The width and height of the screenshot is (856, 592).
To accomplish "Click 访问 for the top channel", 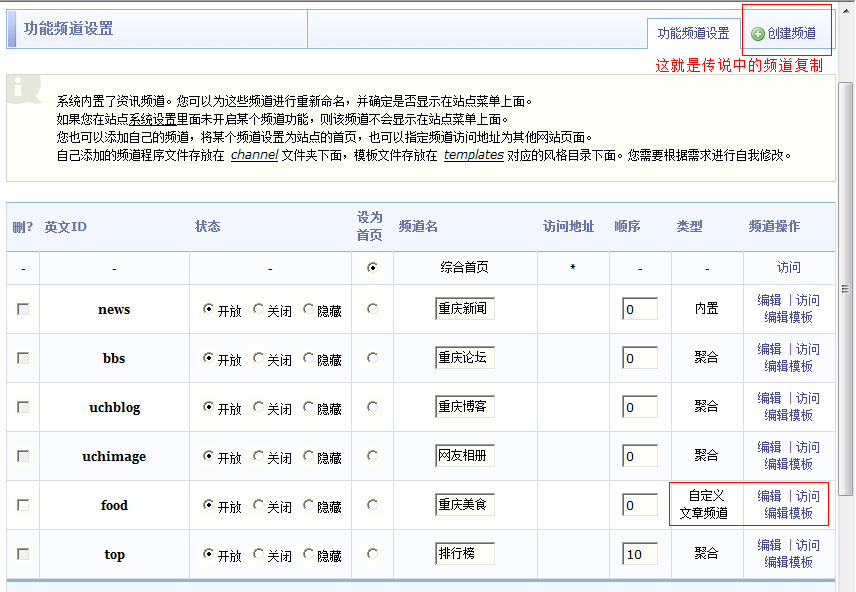I will [807, 545].
